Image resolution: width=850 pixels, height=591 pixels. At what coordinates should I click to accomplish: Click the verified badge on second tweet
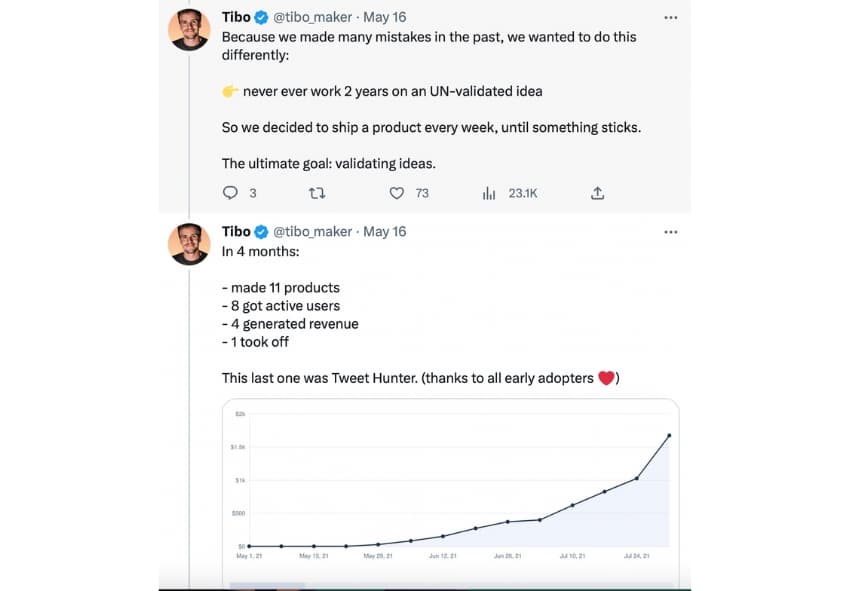coord(262,231)
